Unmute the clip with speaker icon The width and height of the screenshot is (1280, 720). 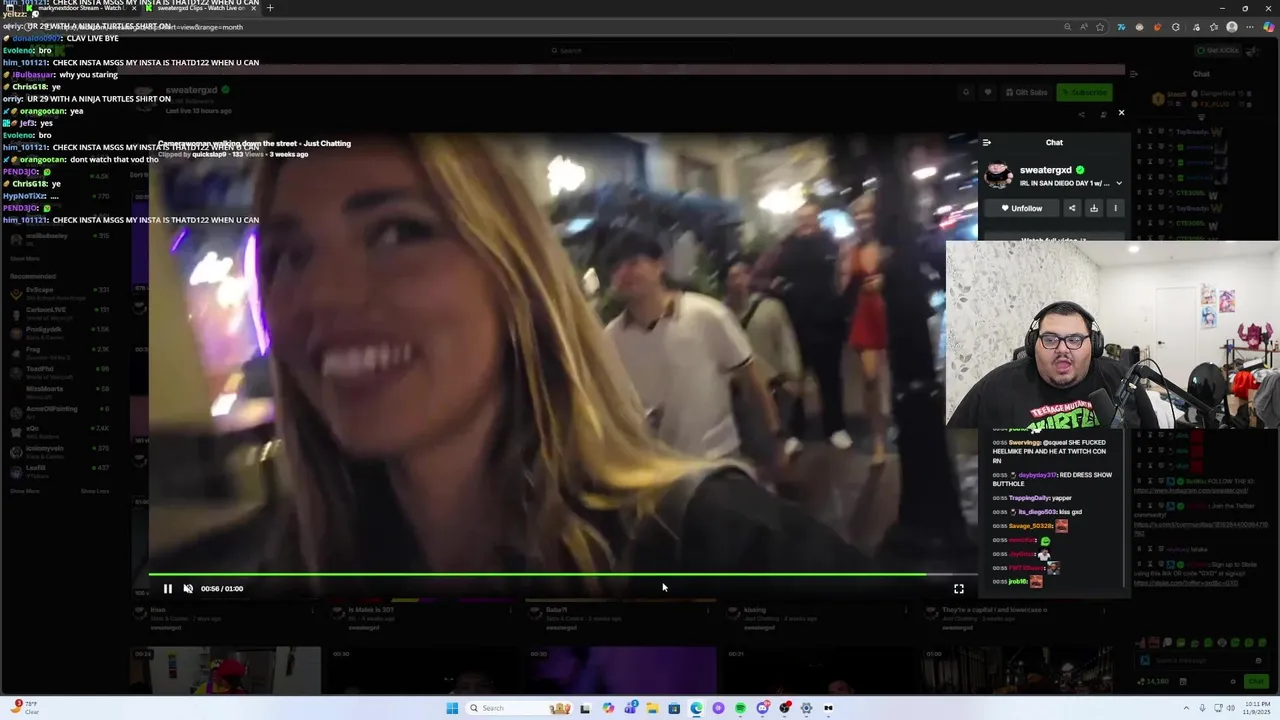pyautogui.click(x=188, y=589)
